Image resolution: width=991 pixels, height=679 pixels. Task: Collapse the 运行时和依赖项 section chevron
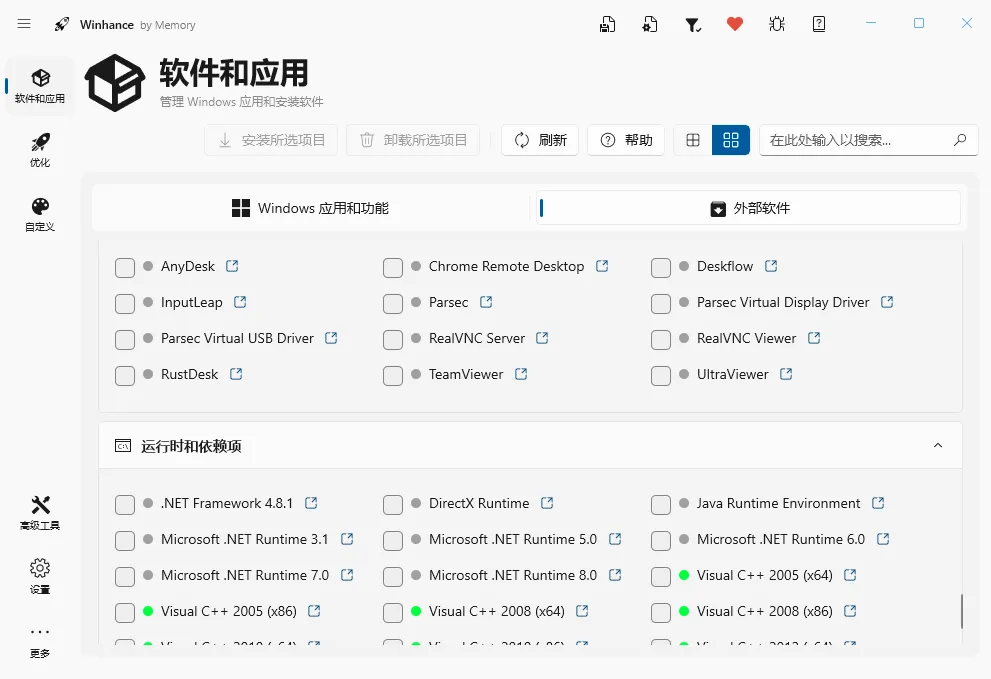[938, 445]
